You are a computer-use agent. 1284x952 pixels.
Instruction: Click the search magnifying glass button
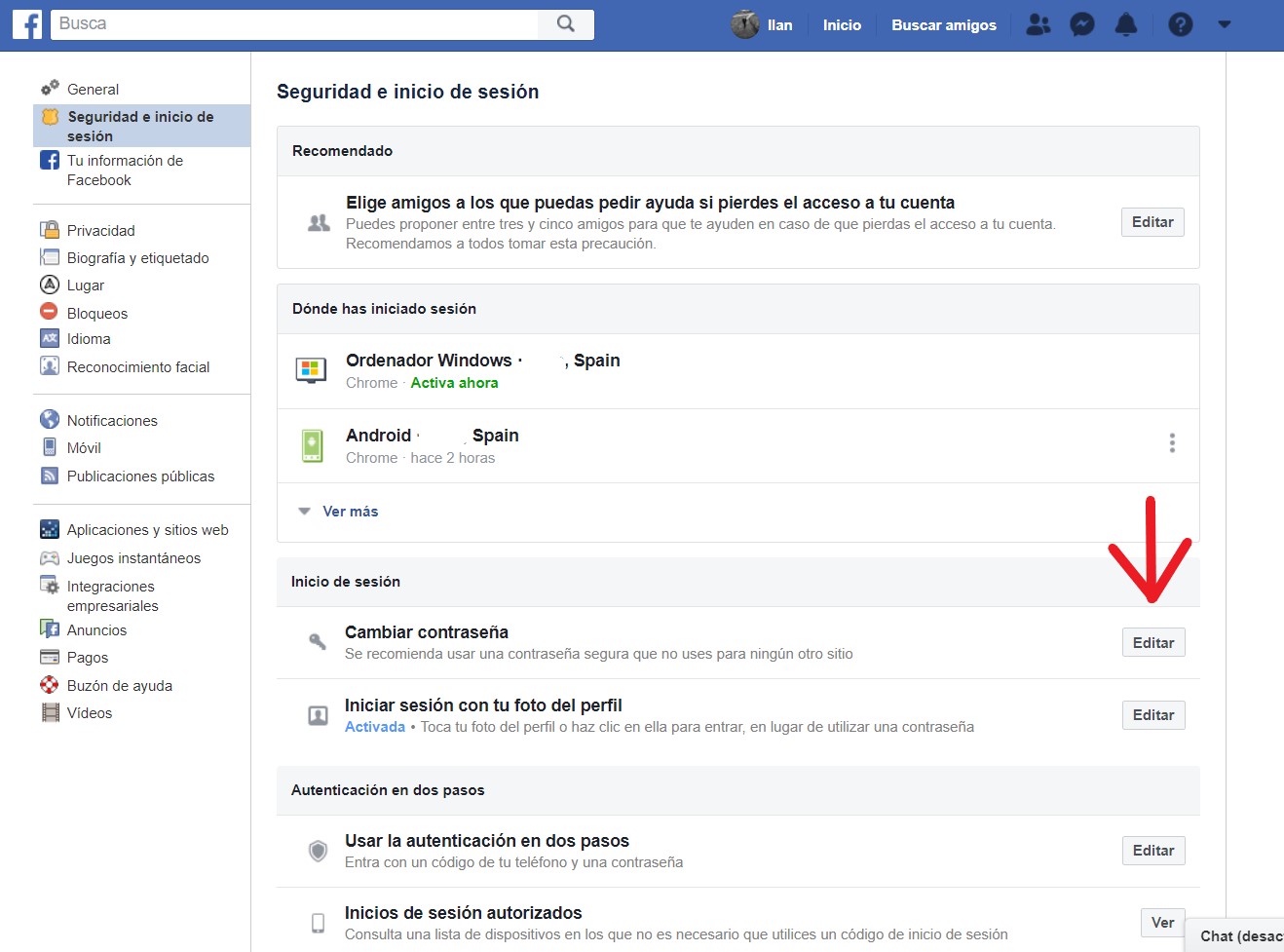[x=565, y=24]
